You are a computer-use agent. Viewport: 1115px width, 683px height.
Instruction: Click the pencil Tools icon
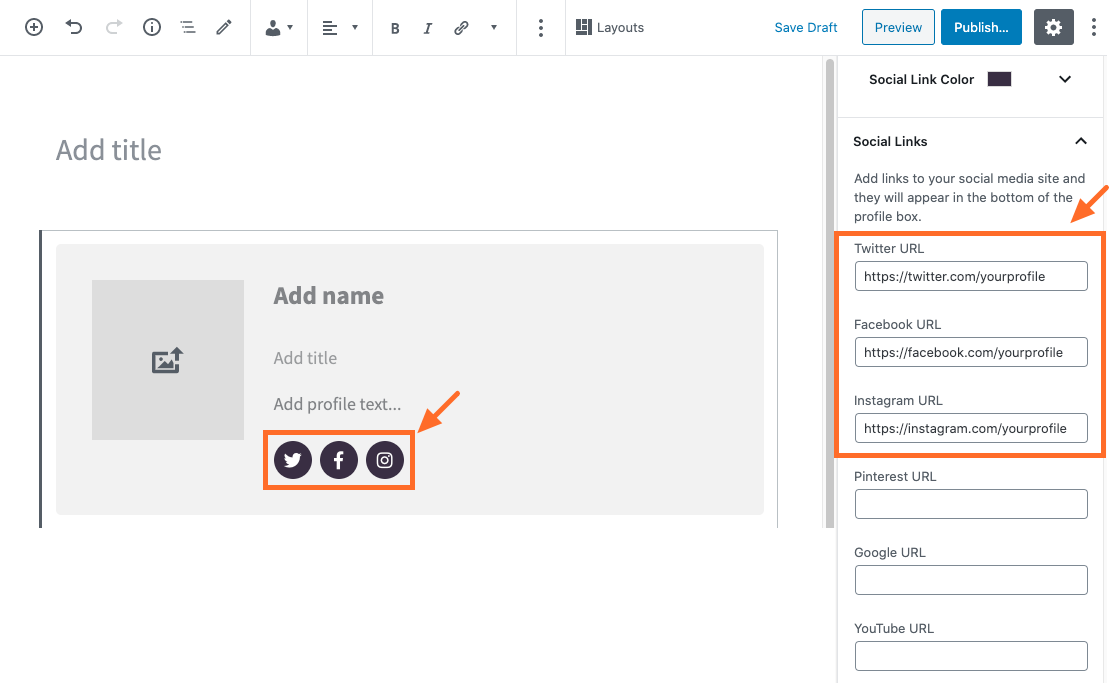(x=224, y=27)
